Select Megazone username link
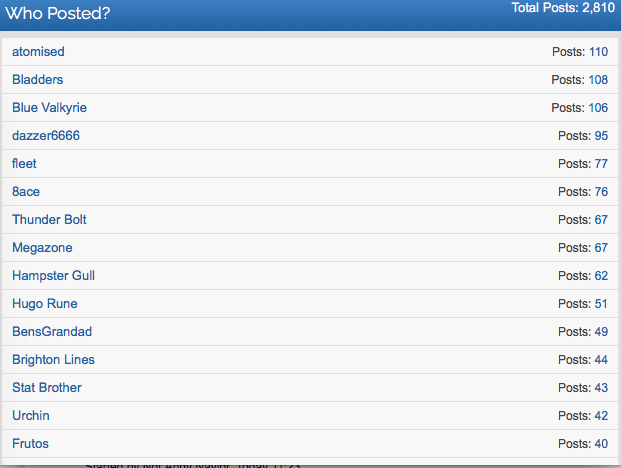Viewport: 621px width, 468px height. click(42, 247)
